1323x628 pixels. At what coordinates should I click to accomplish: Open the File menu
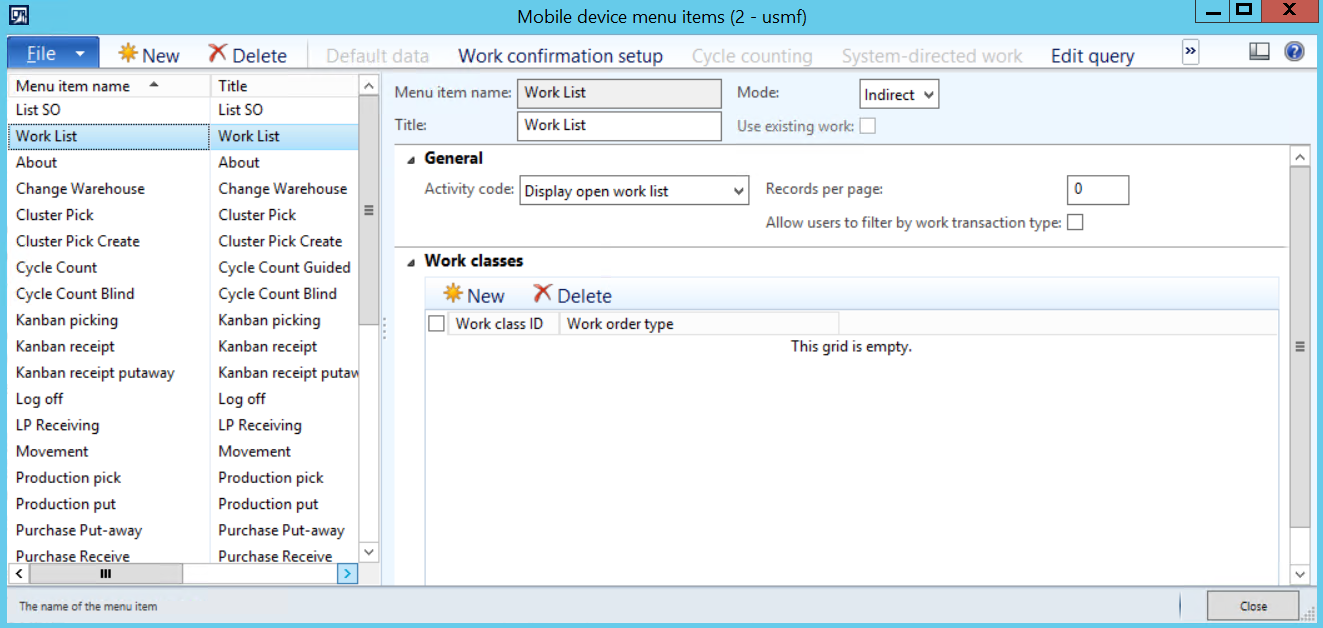coord(53,54)
